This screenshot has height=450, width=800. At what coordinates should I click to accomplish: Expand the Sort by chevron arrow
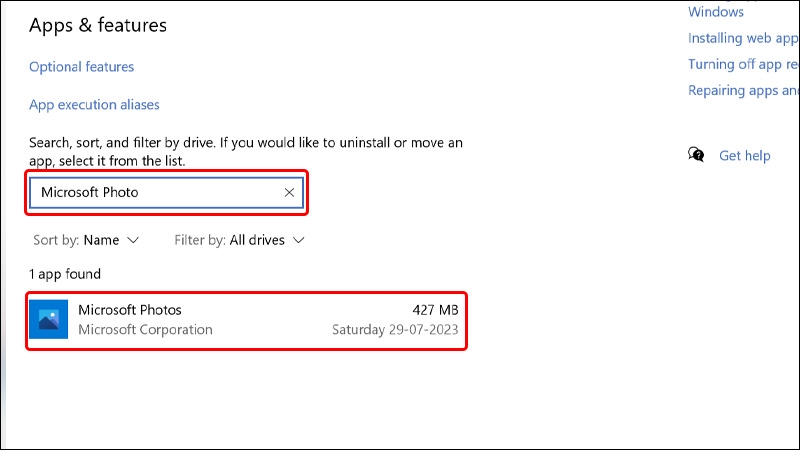(x=133, y=240)
